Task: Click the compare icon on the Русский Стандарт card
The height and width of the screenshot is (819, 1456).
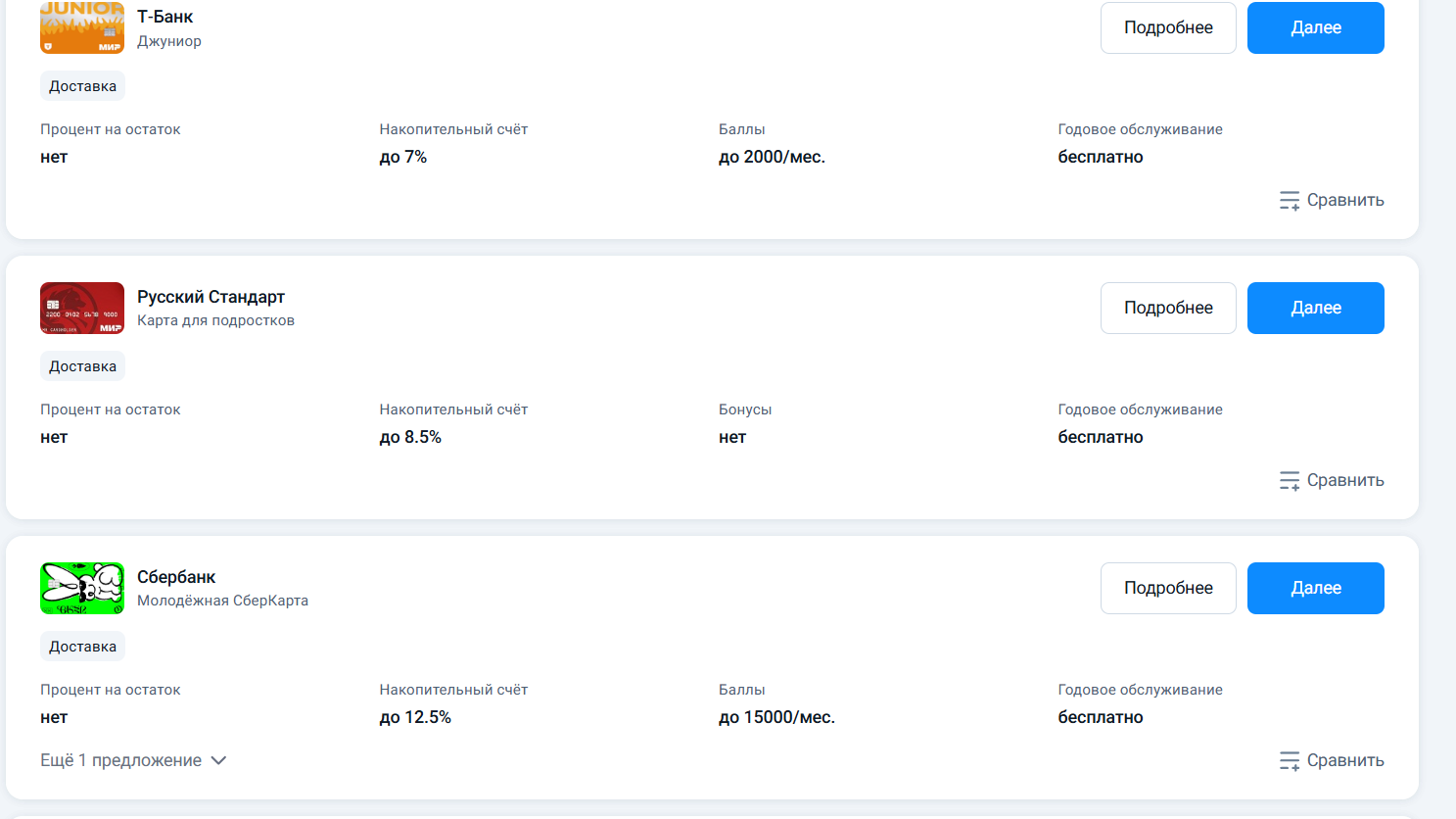Action: pyautogui.click(x=1290, y=481)
